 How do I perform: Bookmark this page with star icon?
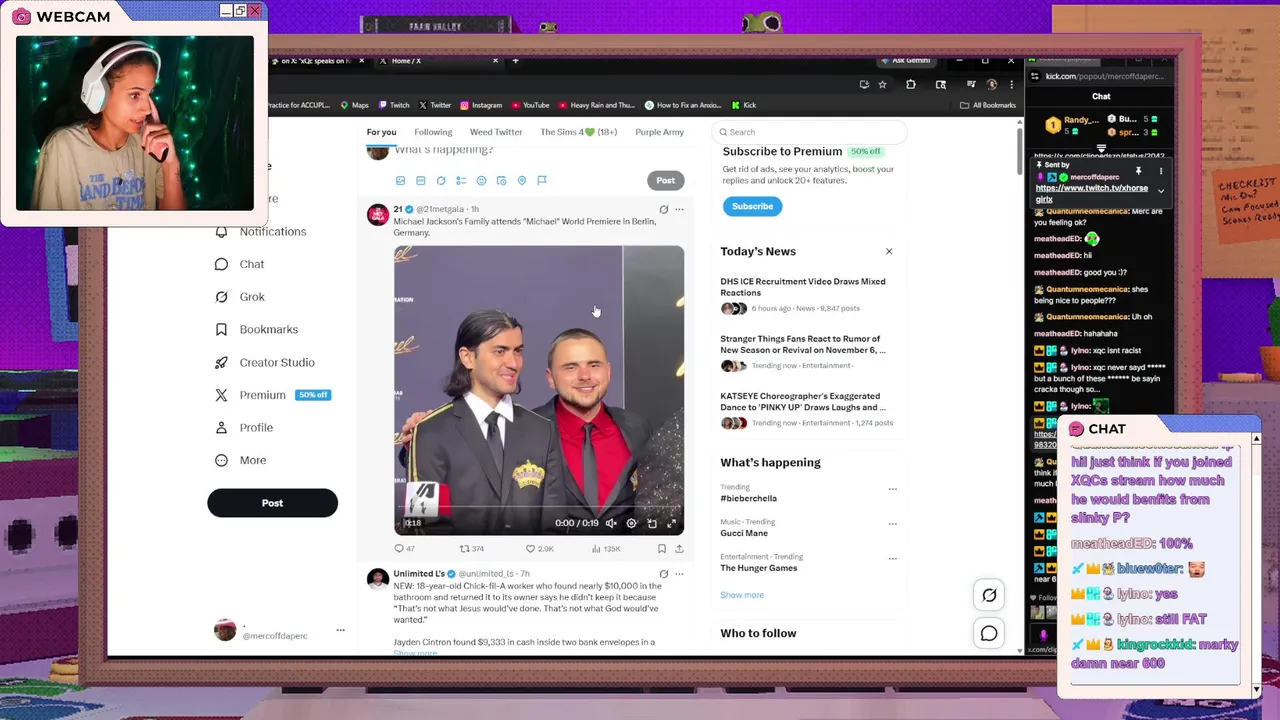click(x=882, y=85)
